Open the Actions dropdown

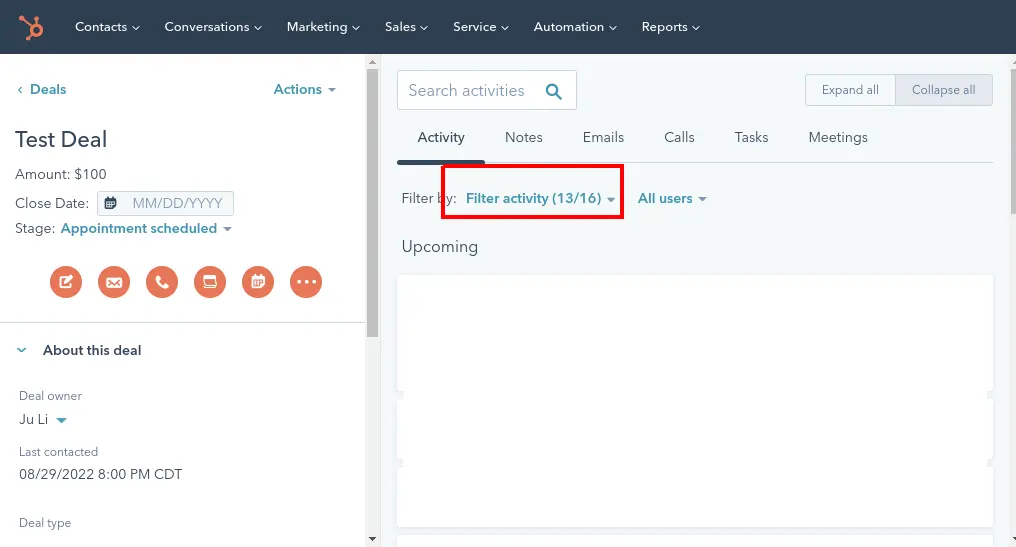tap(305, 89)
